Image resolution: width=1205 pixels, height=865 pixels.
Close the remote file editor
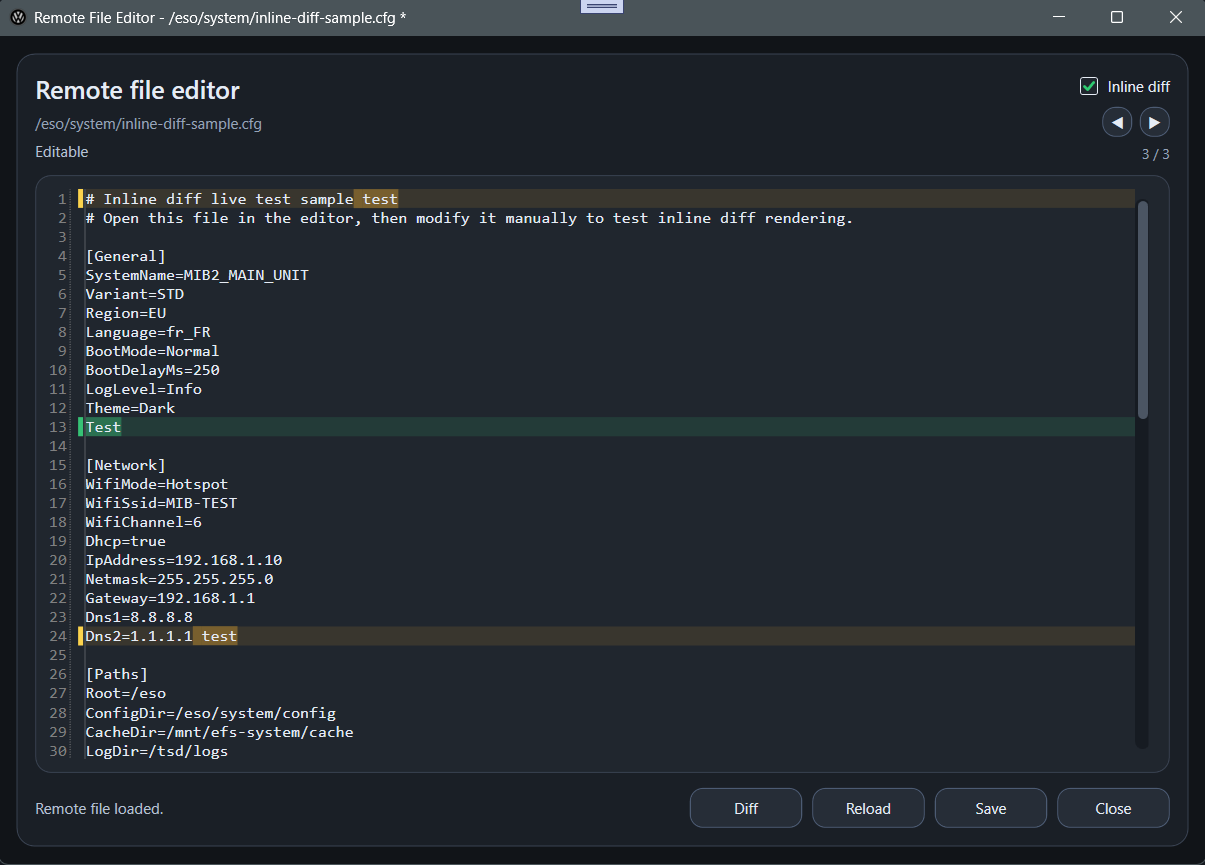(1112, 808)
